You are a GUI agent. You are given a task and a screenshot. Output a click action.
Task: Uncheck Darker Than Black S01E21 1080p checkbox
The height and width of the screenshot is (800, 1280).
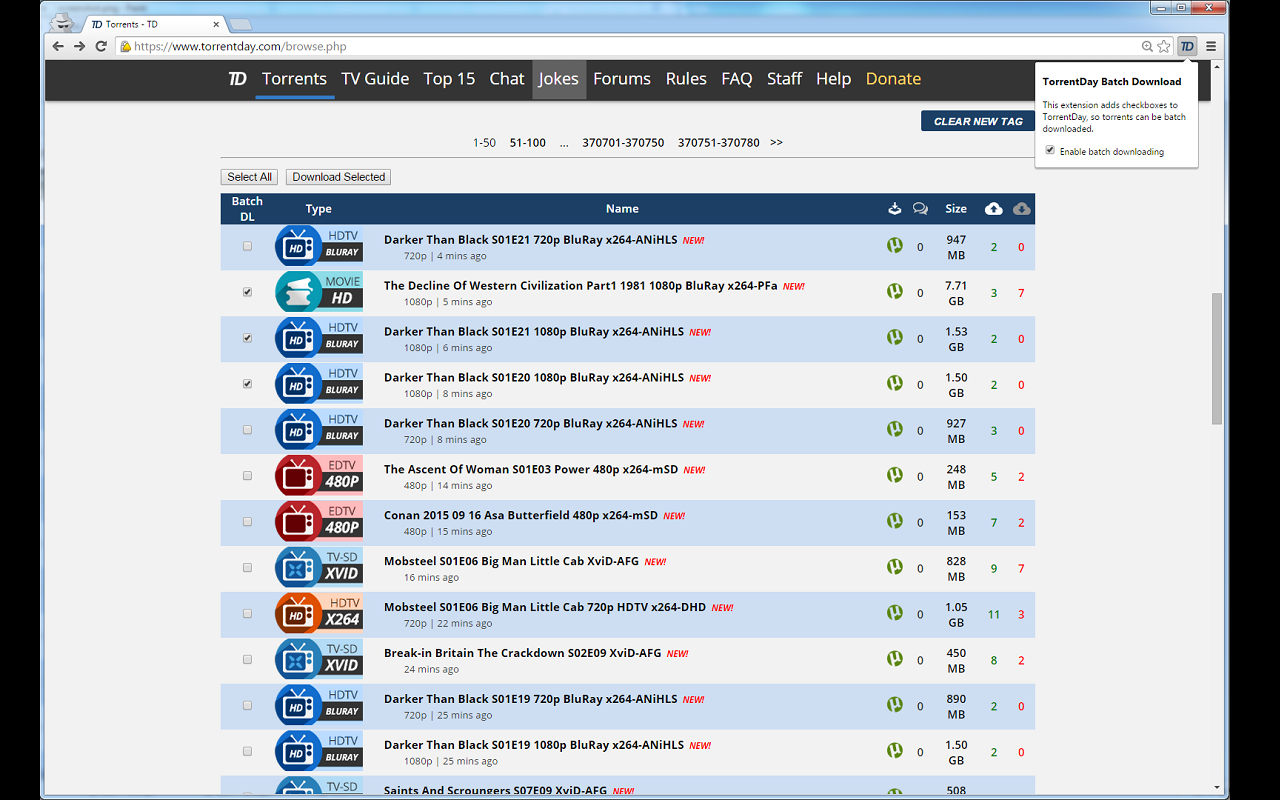(247, 338)
